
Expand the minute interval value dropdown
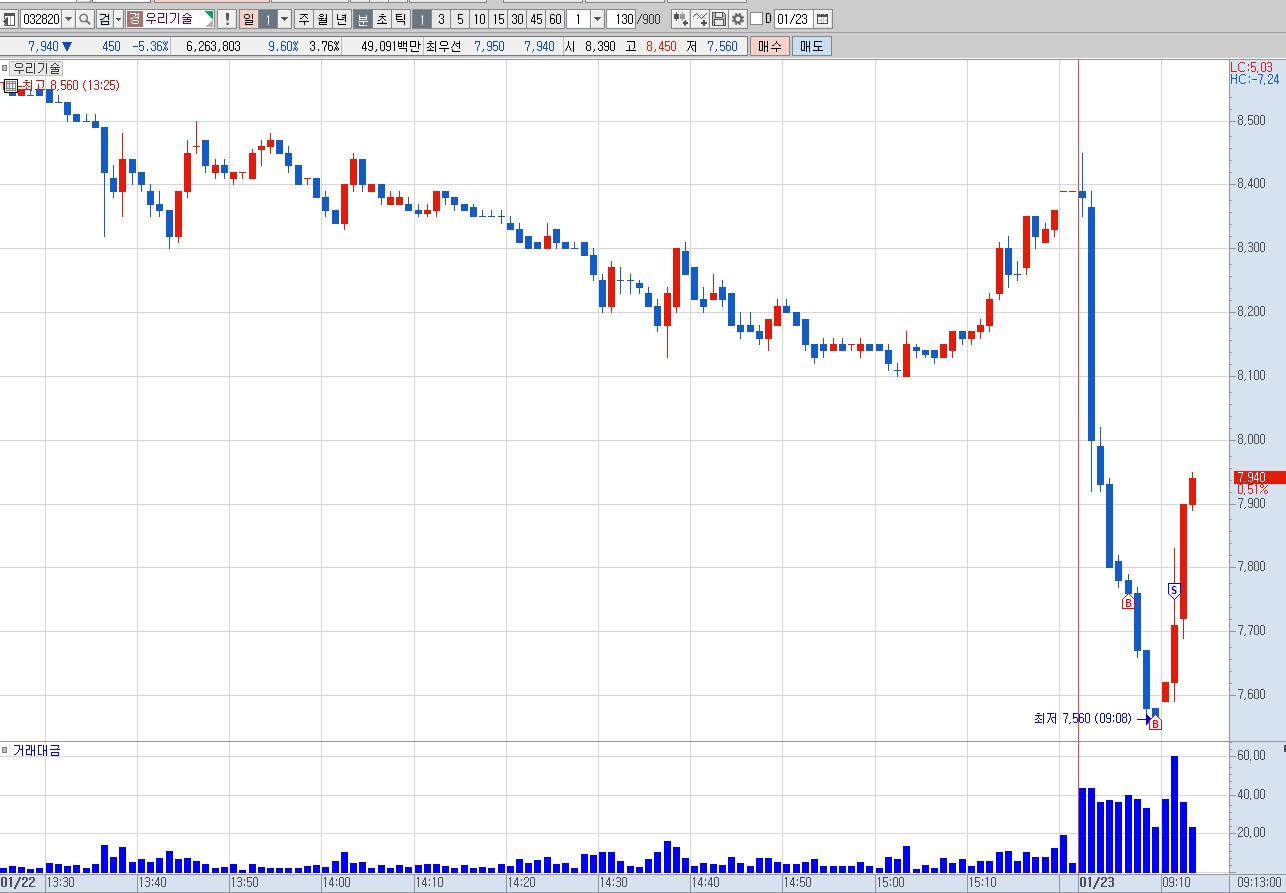[x=597, y=19]
